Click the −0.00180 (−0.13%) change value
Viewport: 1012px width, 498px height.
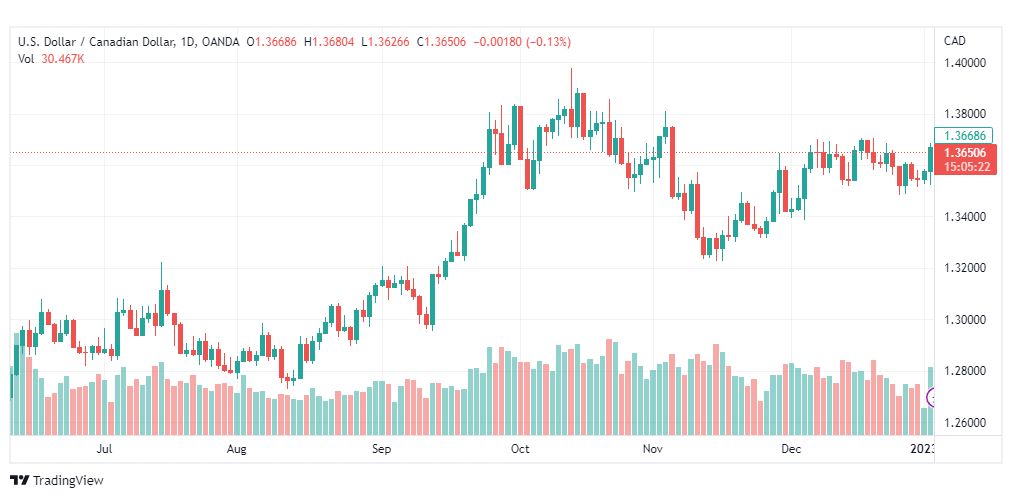coord(522,42)
